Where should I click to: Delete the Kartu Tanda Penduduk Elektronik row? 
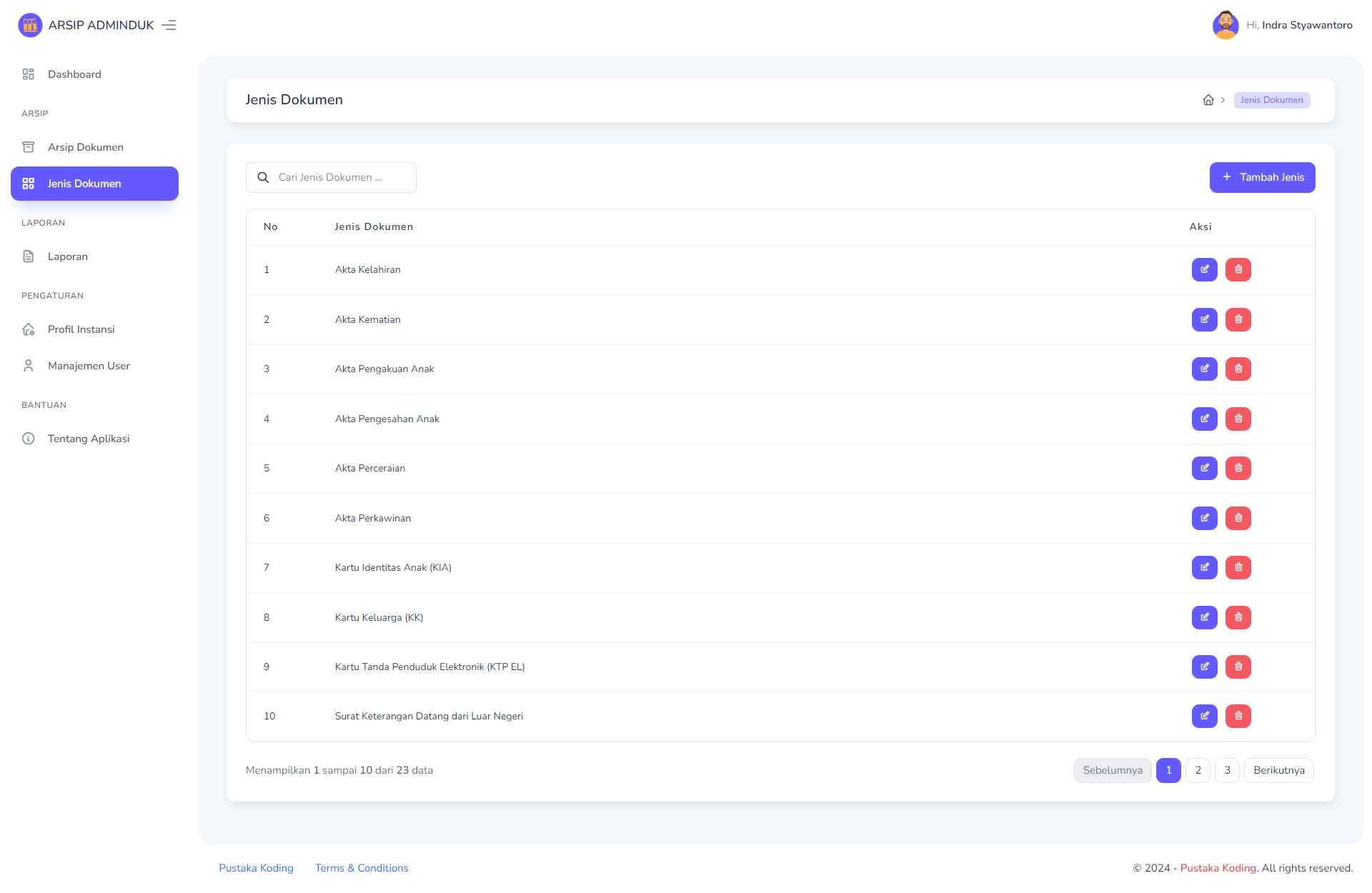pos(1238,667)
